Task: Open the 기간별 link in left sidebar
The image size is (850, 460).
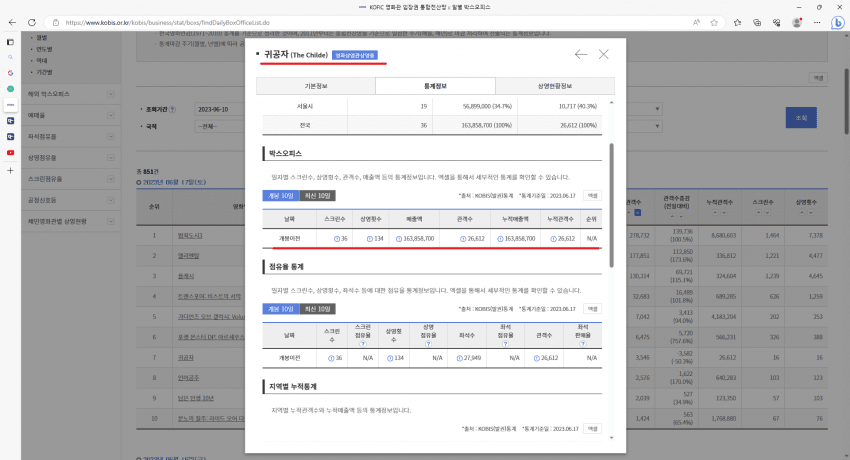Action: (x=44, y=72)
